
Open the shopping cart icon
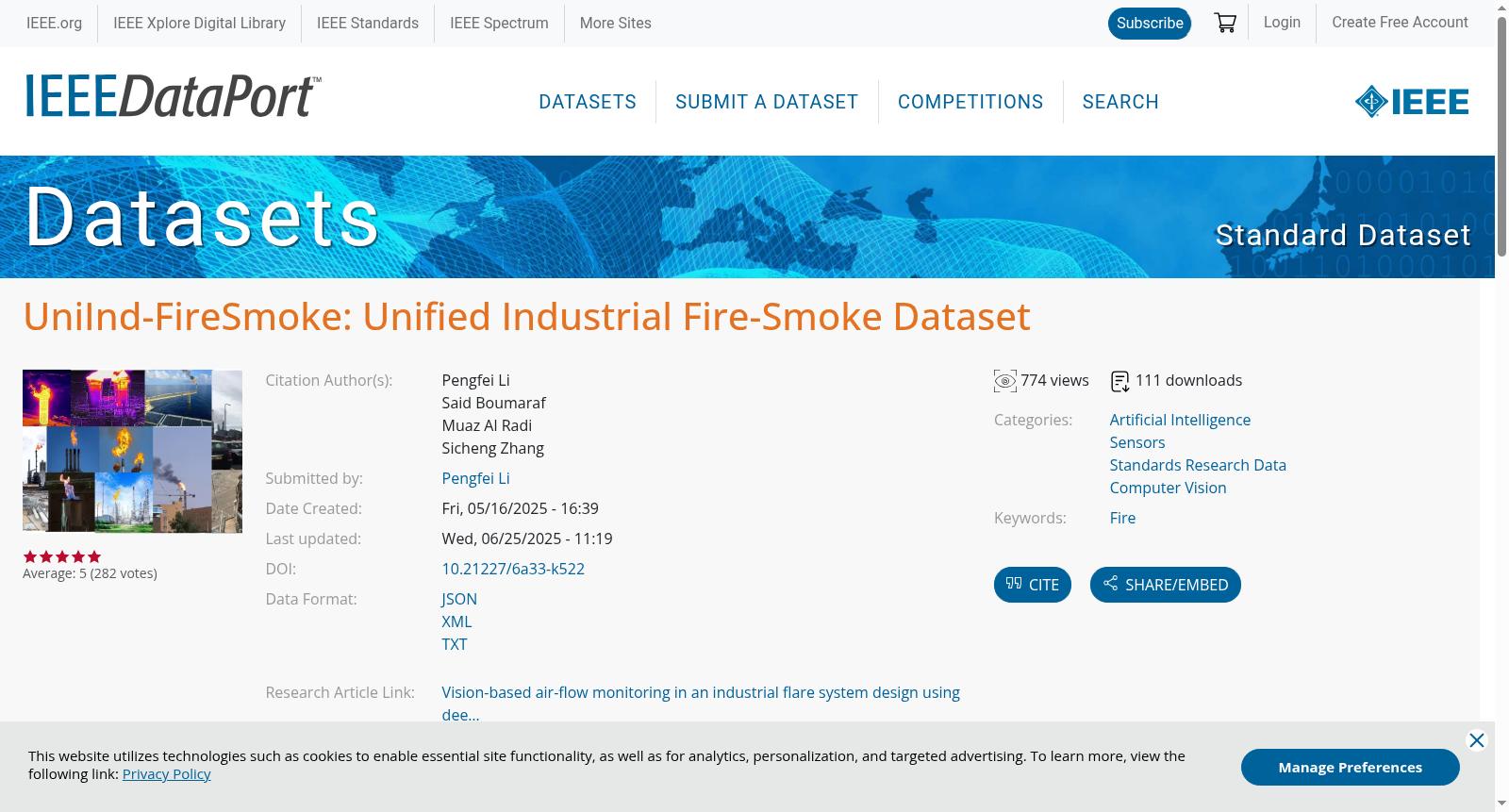[1225, 23]
